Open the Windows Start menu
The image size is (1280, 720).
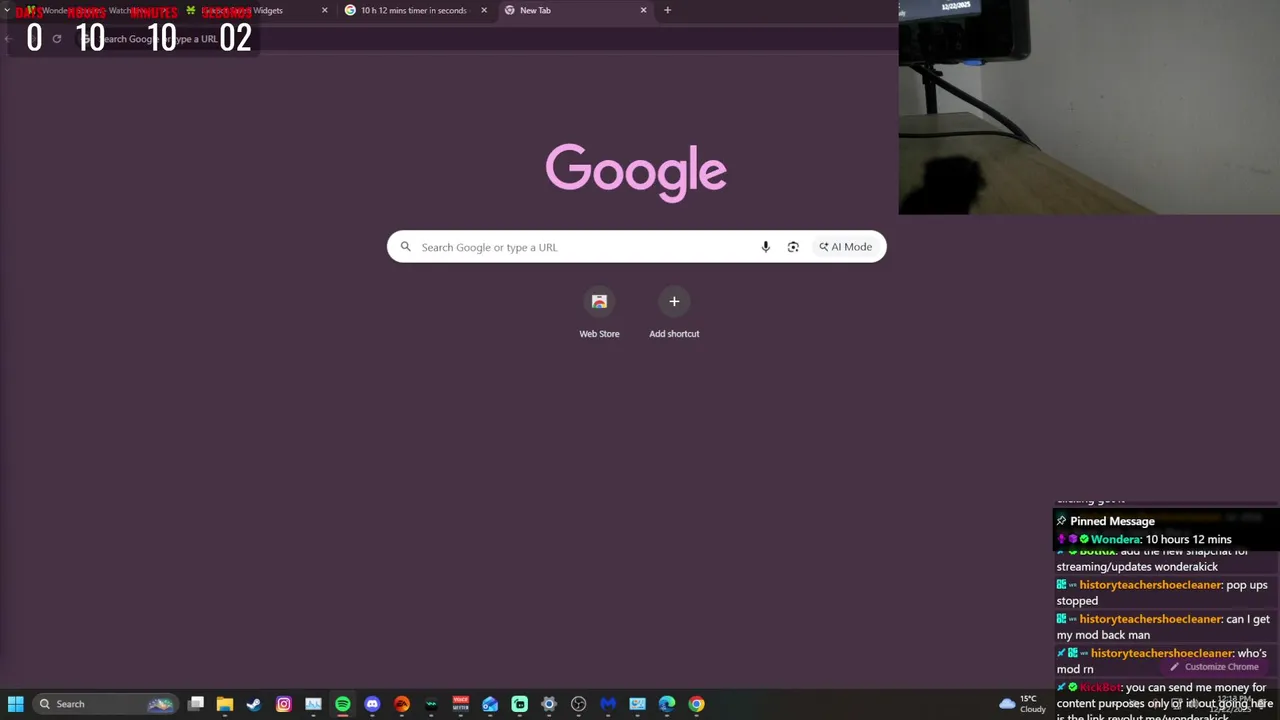pyautogui.click(x=15, y=704)
